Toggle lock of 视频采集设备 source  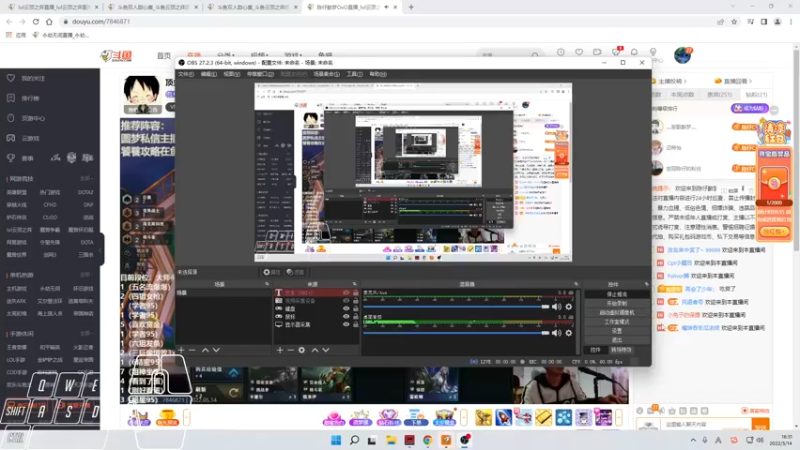pyautogui.click(x=356, y=301)
